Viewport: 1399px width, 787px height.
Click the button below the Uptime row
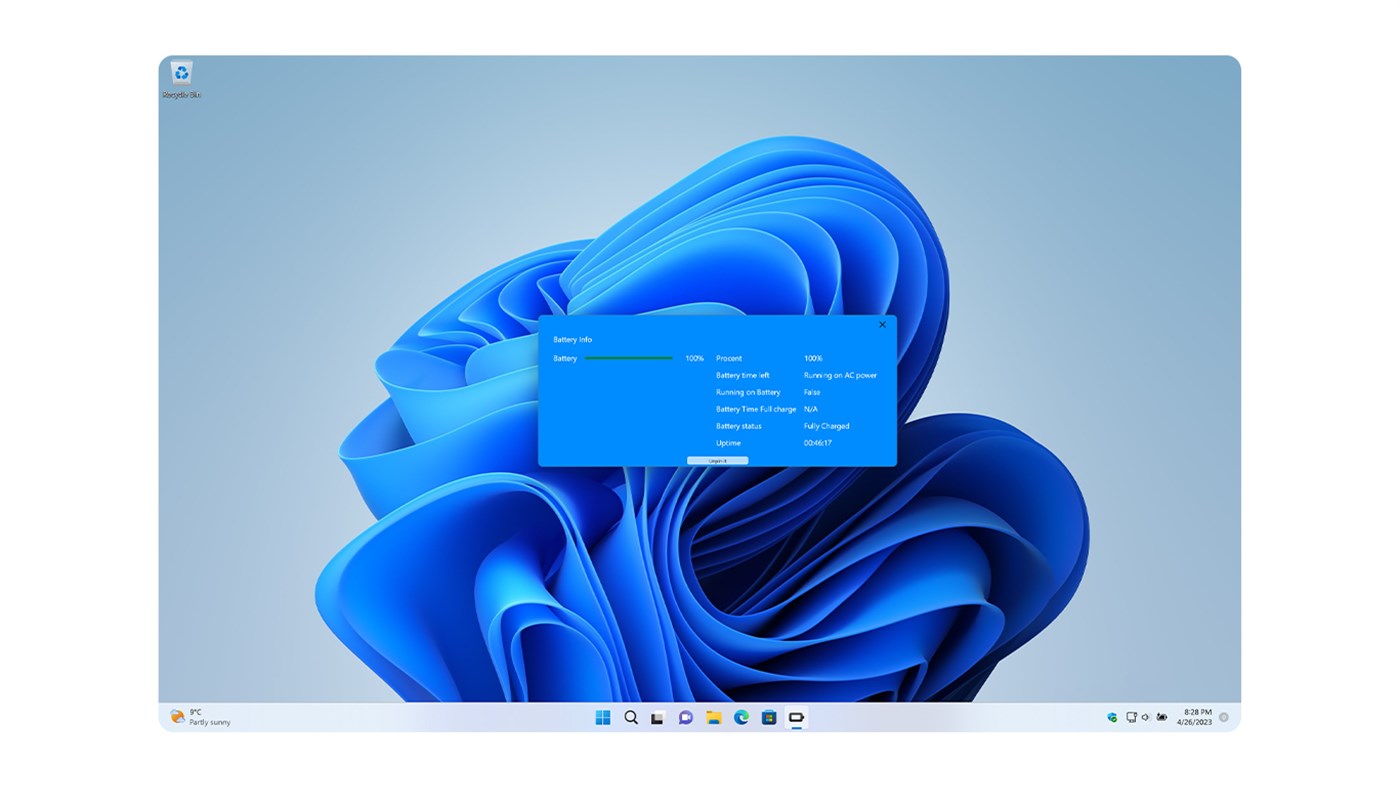coord(717,460)
